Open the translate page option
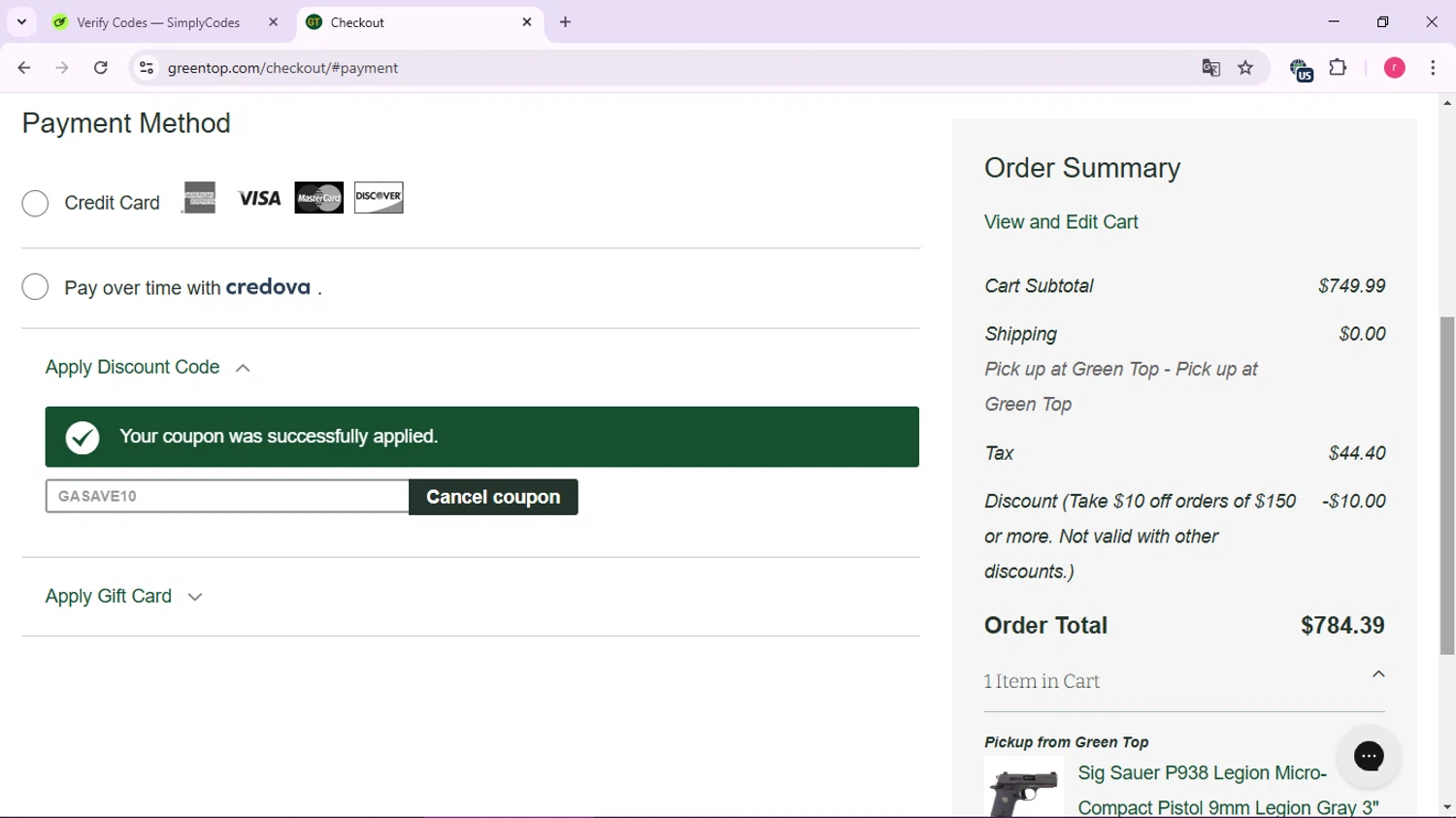Image resolution: width=1456 pixels, height=818 pixels. (x=1210, y=68)
